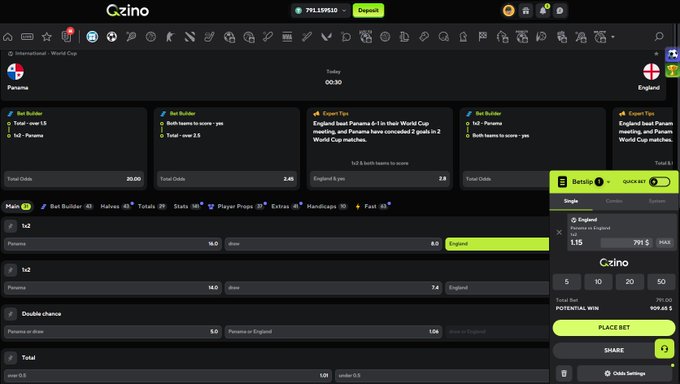Screen dimensions: 680x384
Task: Click the Qzino logo
Action: [x=128, y=10]
